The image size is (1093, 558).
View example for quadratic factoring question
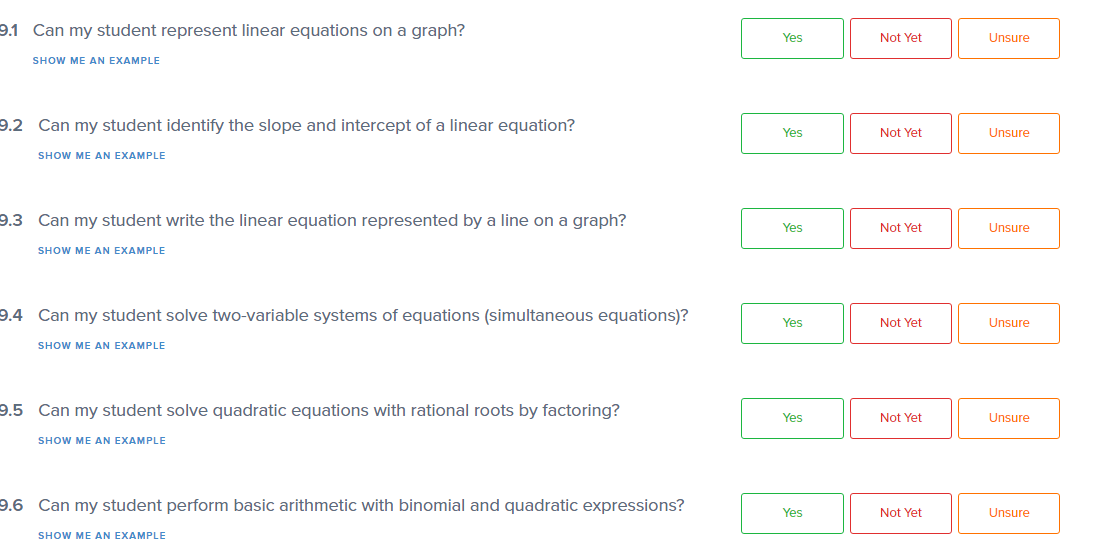coord(102,441)
